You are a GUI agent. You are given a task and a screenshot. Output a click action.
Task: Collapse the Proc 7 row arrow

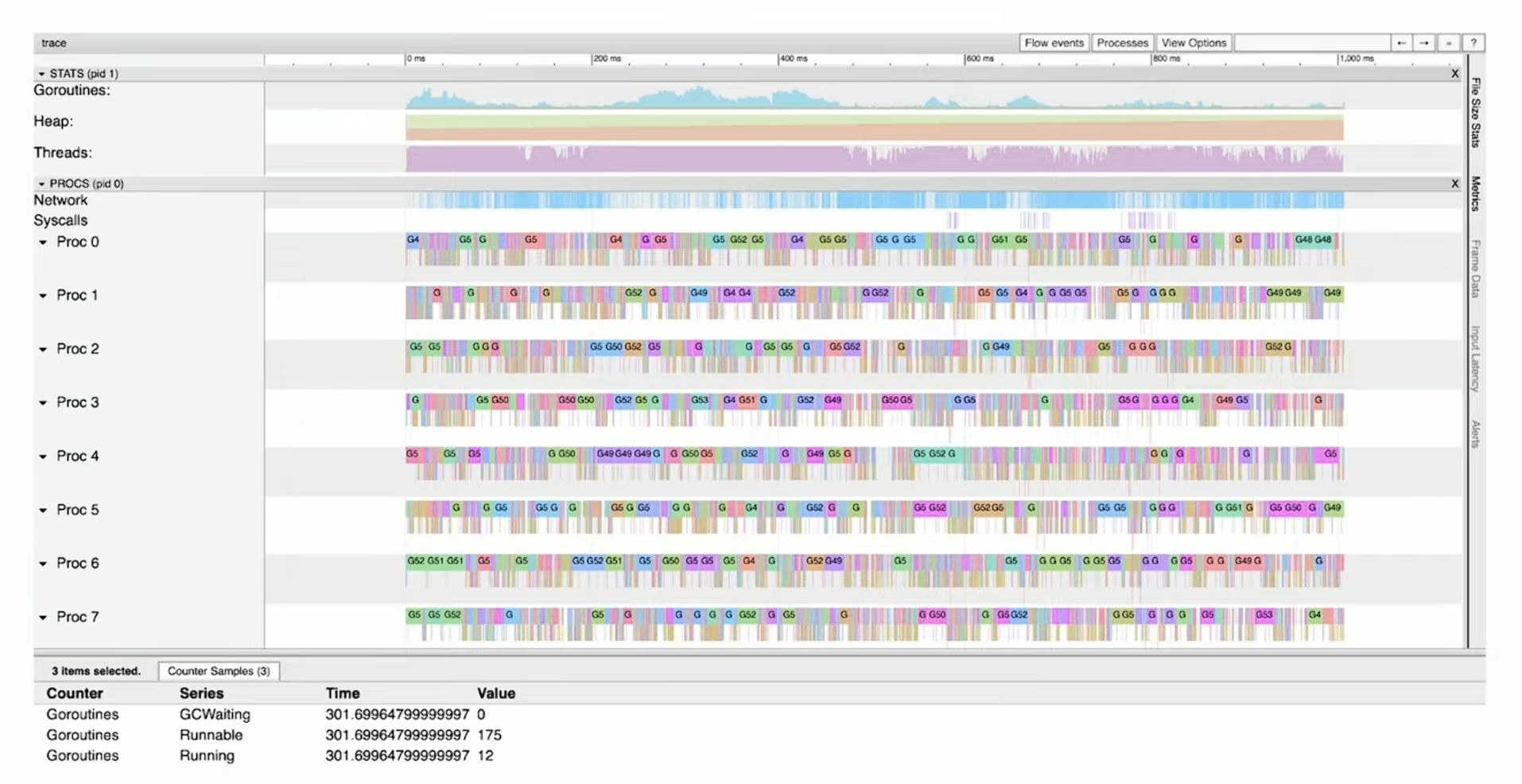tap(43, 618)
